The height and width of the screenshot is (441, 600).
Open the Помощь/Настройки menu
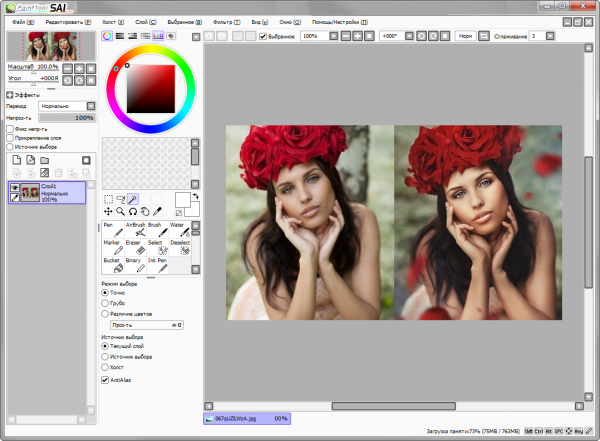(x=340, y=22)
